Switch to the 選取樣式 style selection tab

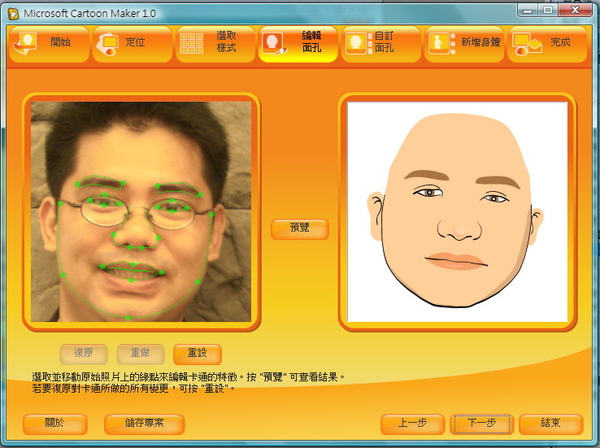click(215, 44)
